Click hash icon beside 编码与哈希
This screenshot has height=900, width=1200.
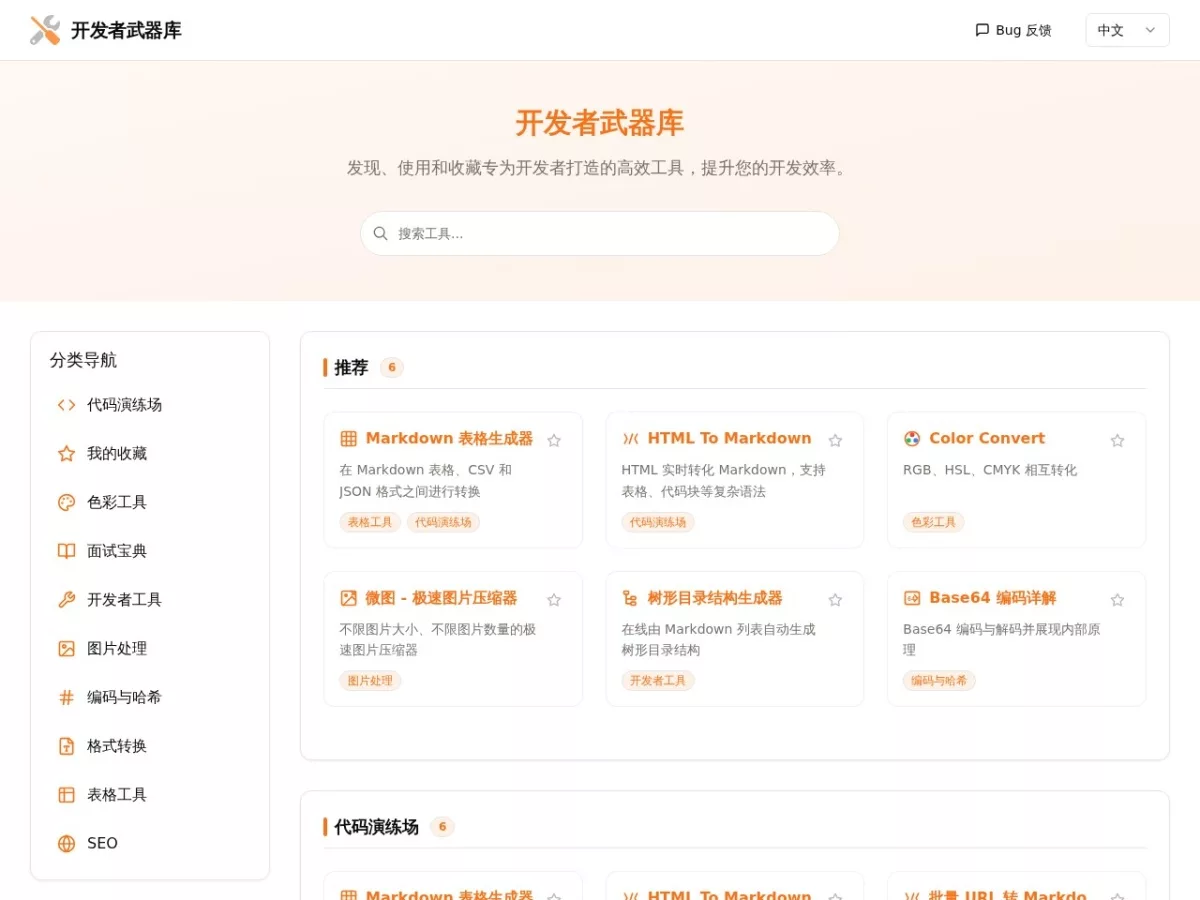coord(67,697)
